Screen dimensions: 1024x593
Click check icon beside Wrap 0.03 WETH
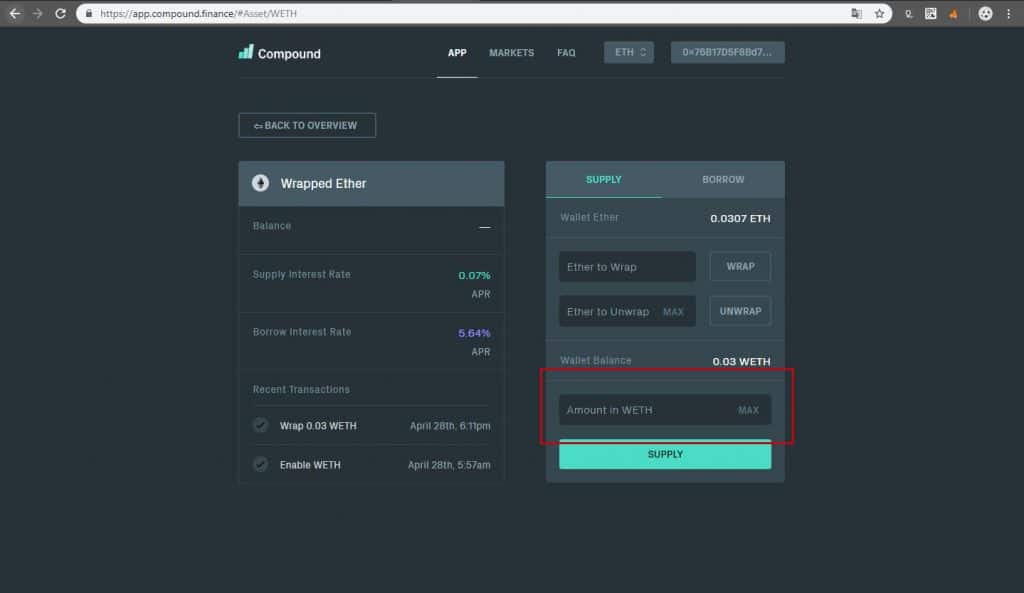click(x=261, y=425)
